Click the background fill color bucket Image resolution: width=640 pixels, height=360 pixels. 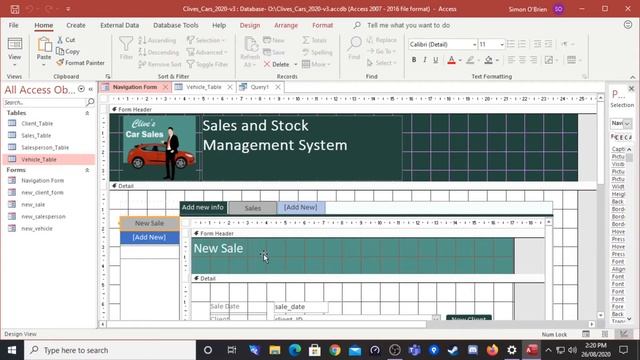pyautogui.click(x=488, y=60)
